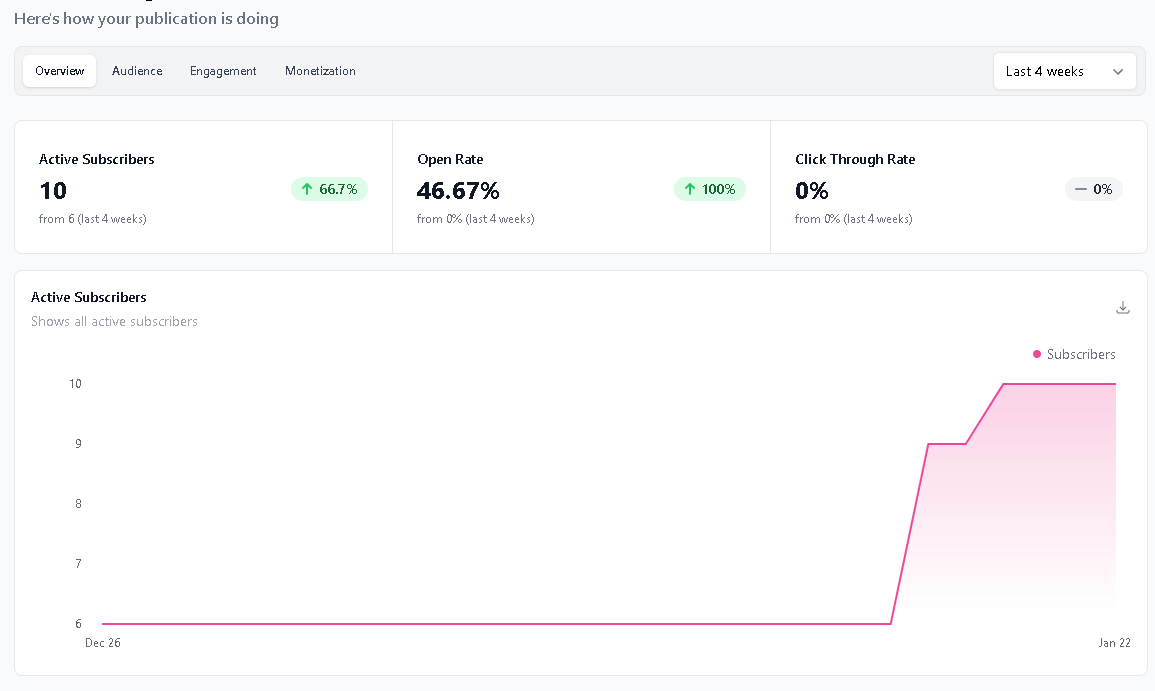The height and width of the screenshot is (691, 1155).
Task: Select the Open Rate stat card title
Action: point(450,159)
